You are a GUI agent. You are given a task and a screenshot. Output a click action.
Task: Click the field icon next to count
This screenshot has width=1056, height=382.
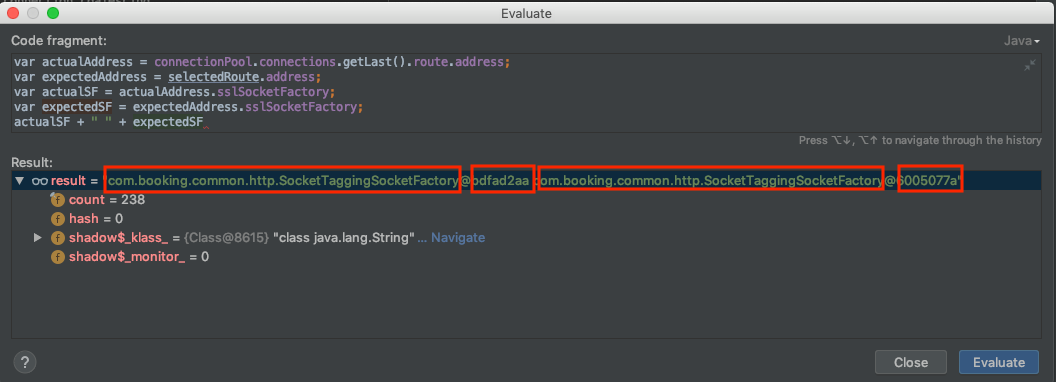point(58,200)
